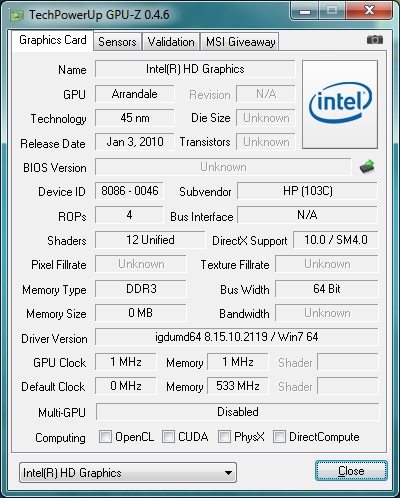400x498 pixels.
Task: Click the DirectX Support field 10.0 / SM4.0
Action: pos(336,240)
